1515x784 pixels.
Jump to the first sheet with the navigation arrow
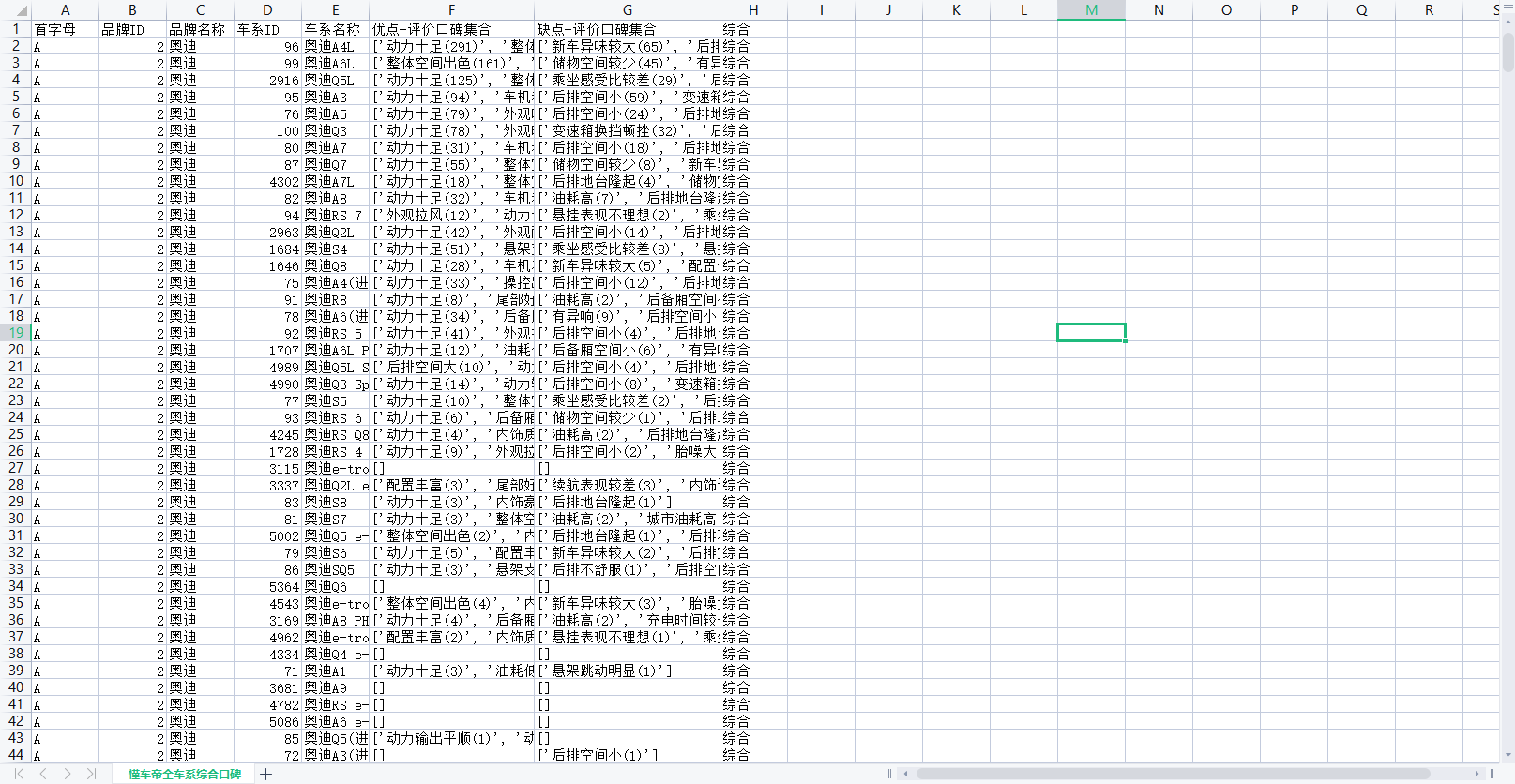coord(19,774)
